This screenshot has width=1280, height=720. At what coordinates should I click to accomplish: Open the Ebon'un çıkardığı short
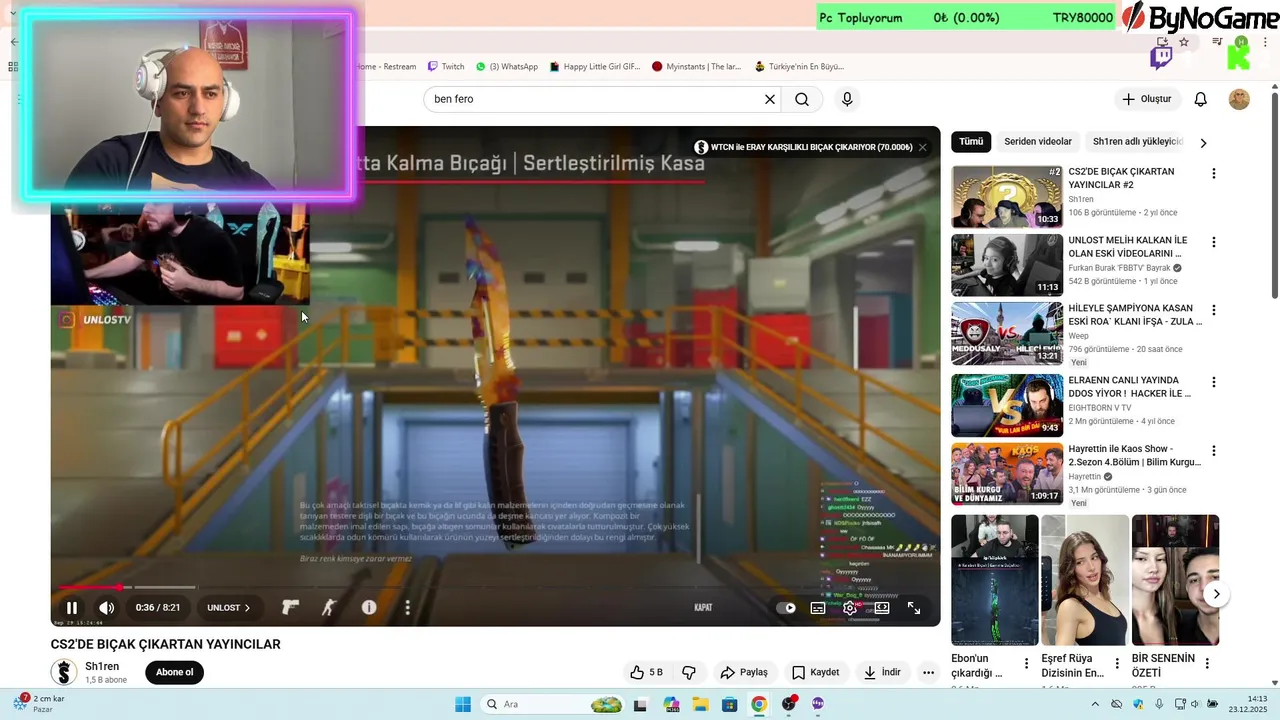[x=994, y=580]
